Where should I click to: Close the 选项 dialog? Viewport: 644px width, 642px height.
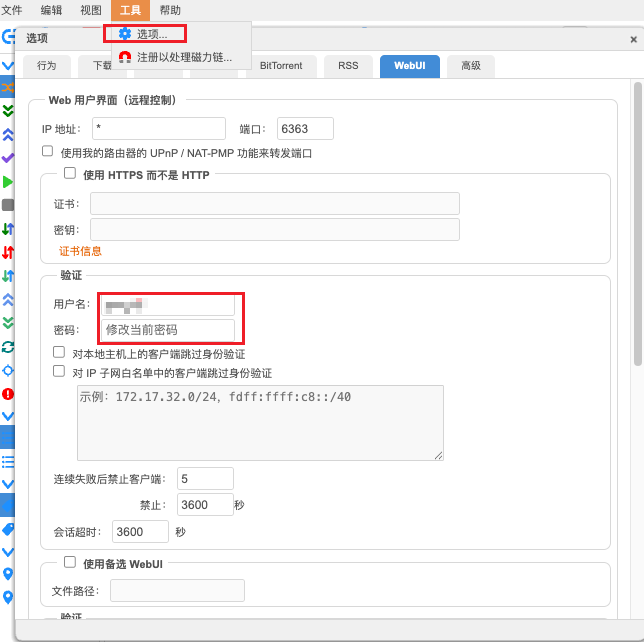click(x=633, y=39)
